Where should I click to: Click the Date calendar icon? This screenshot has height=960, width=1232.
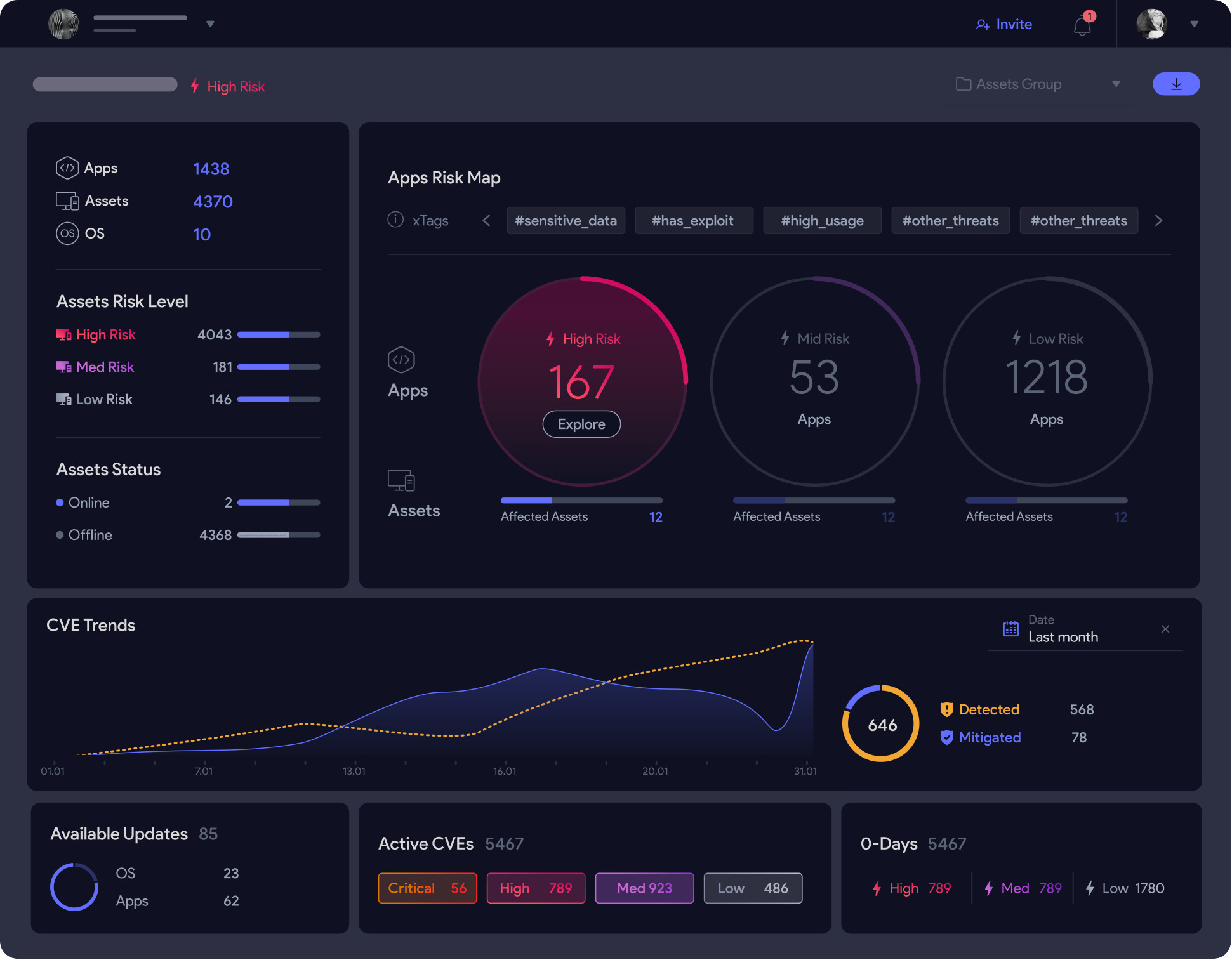[x=1010, y=629]
